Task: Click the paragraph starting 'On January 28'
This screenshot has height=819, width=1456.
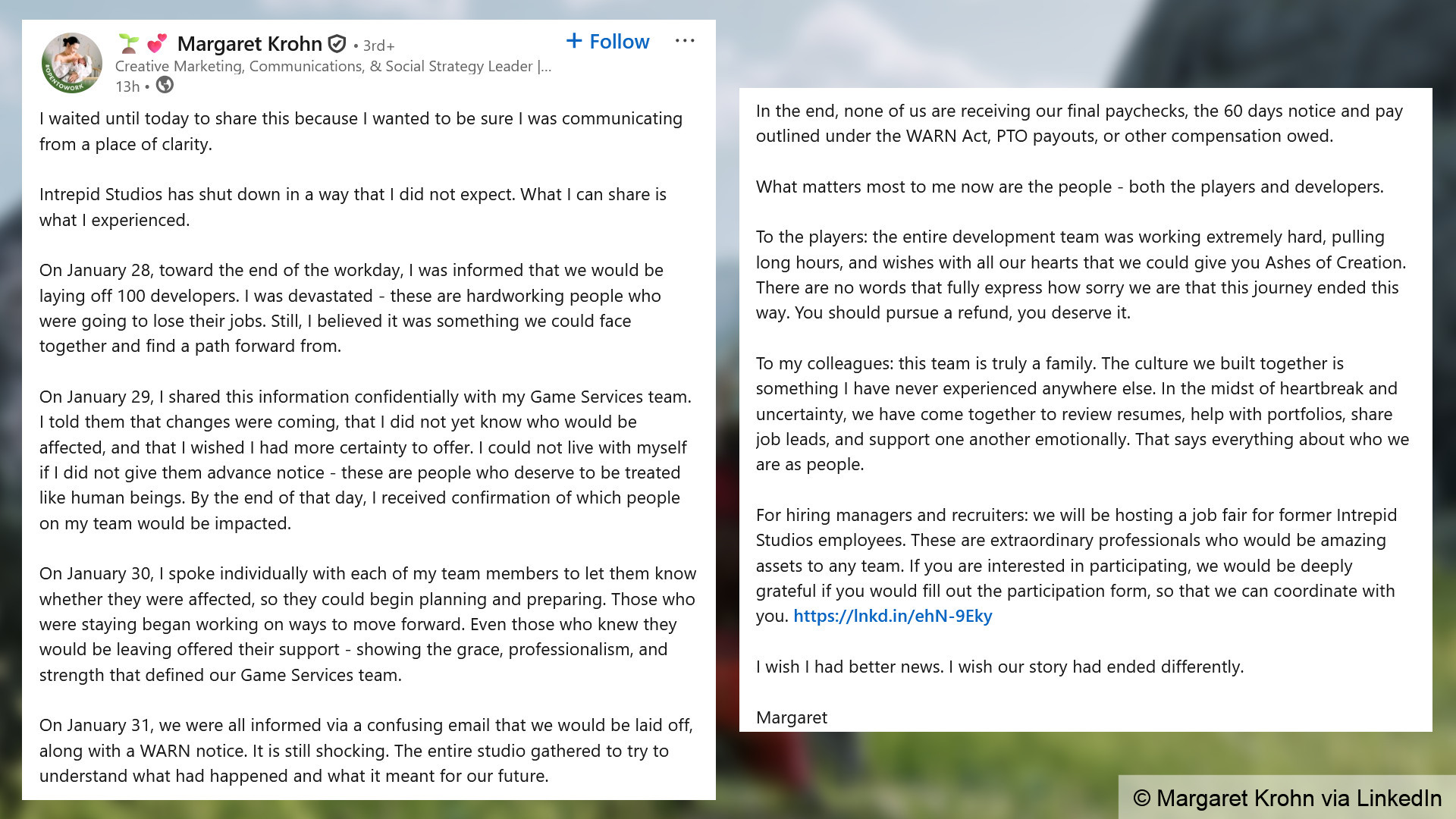Action: [x=351, y=308]
